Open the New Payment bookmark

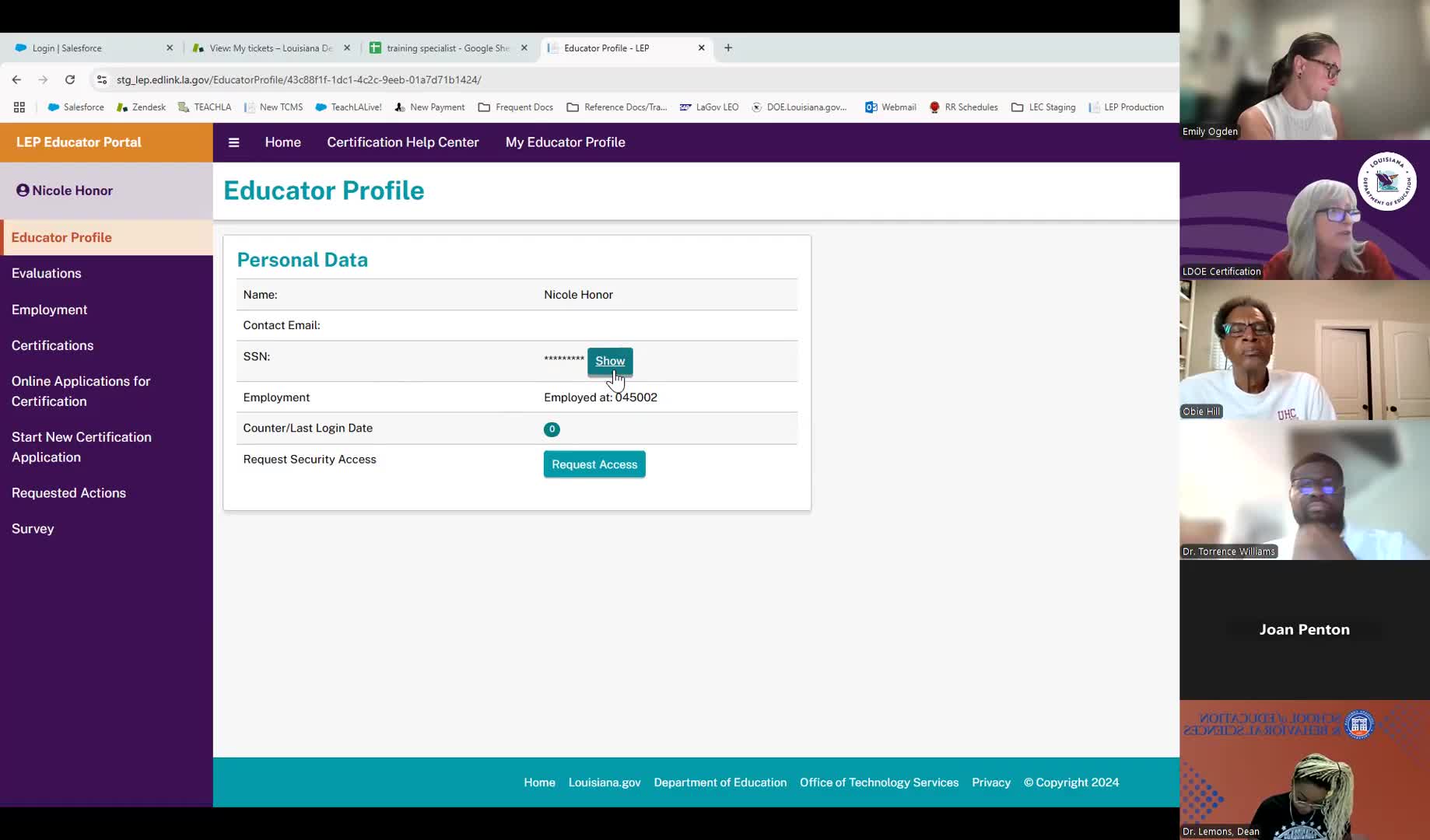point(429,107)
